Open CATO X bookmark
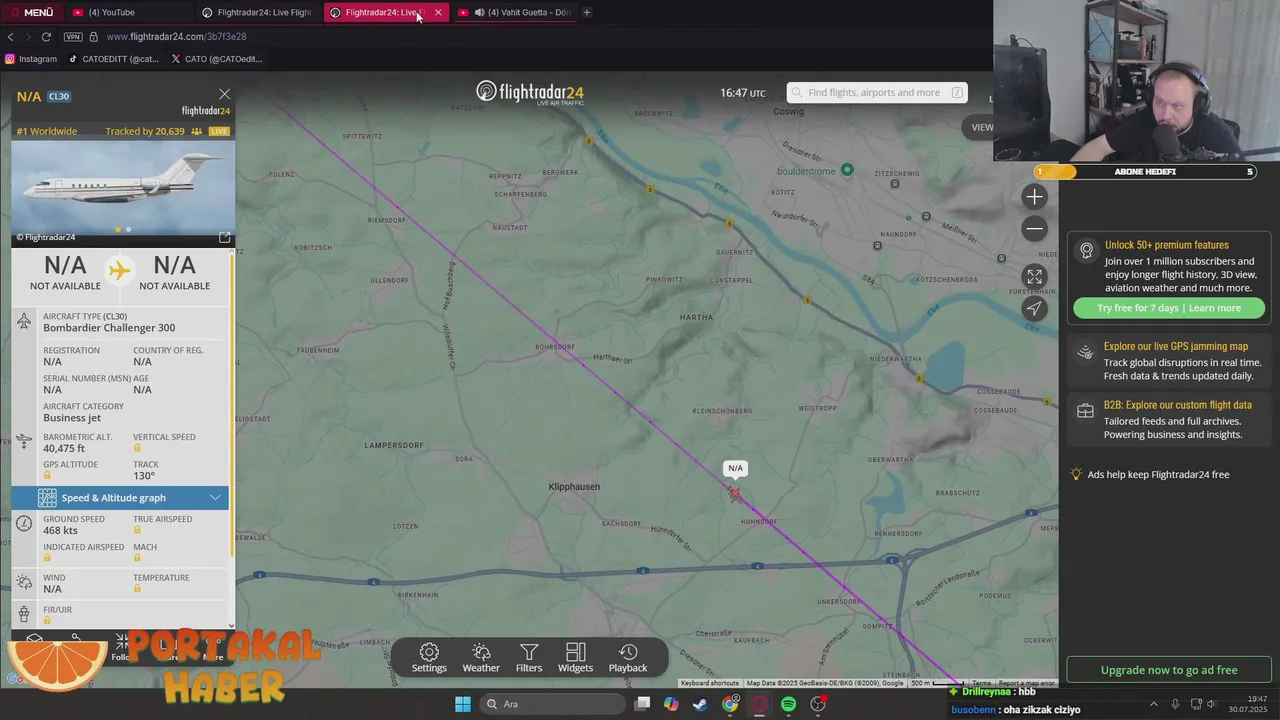Screen dimensions: 1280x720 click(x=217, y=59)
